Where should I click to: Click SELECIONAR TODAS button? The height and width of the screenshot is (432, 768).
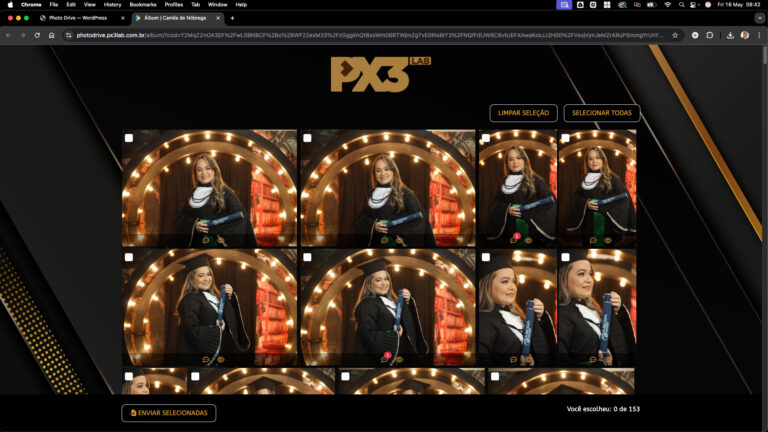click(x=602, y=113)
